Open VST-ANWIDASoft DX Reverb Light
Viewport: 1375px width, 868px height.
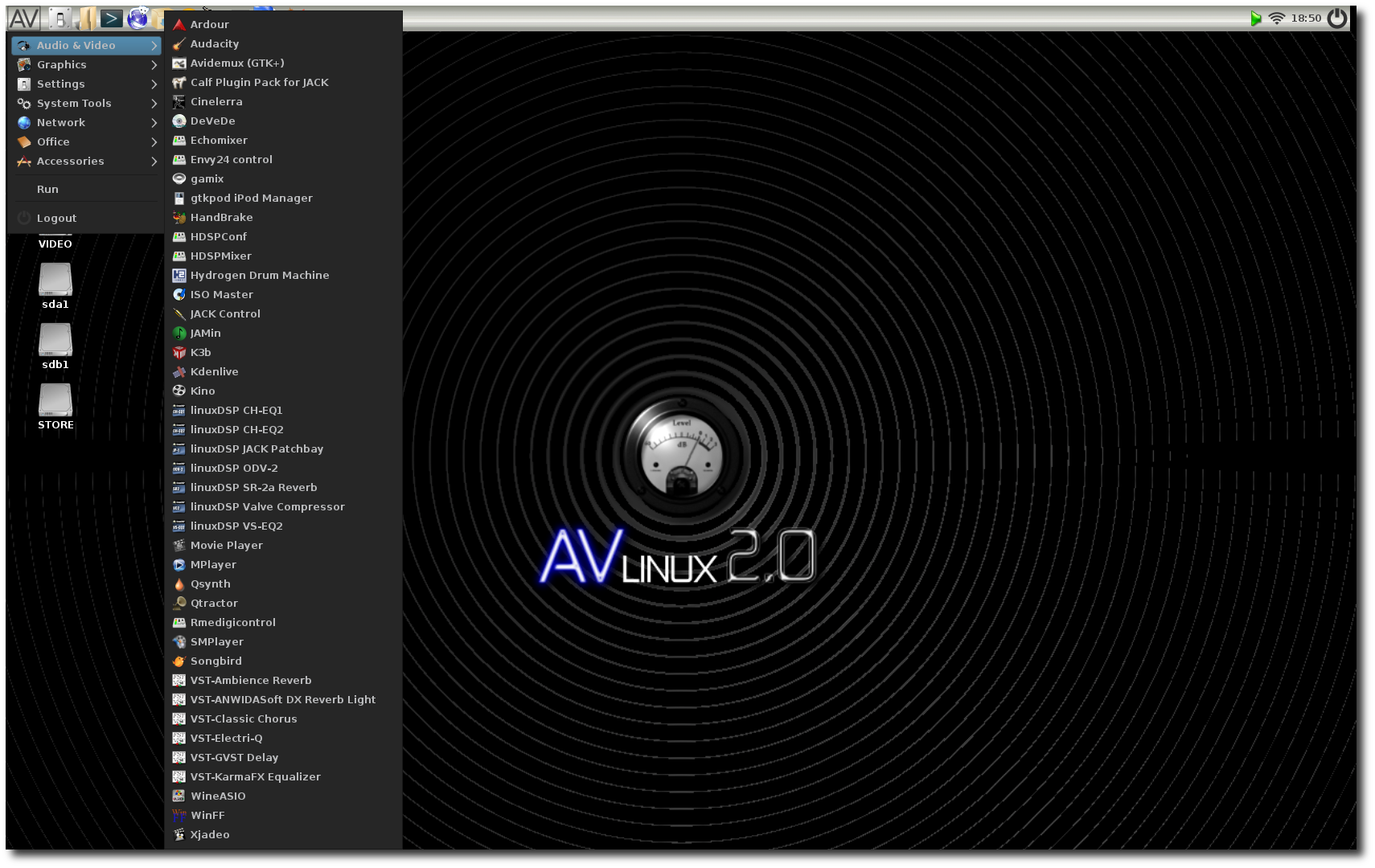283,700
